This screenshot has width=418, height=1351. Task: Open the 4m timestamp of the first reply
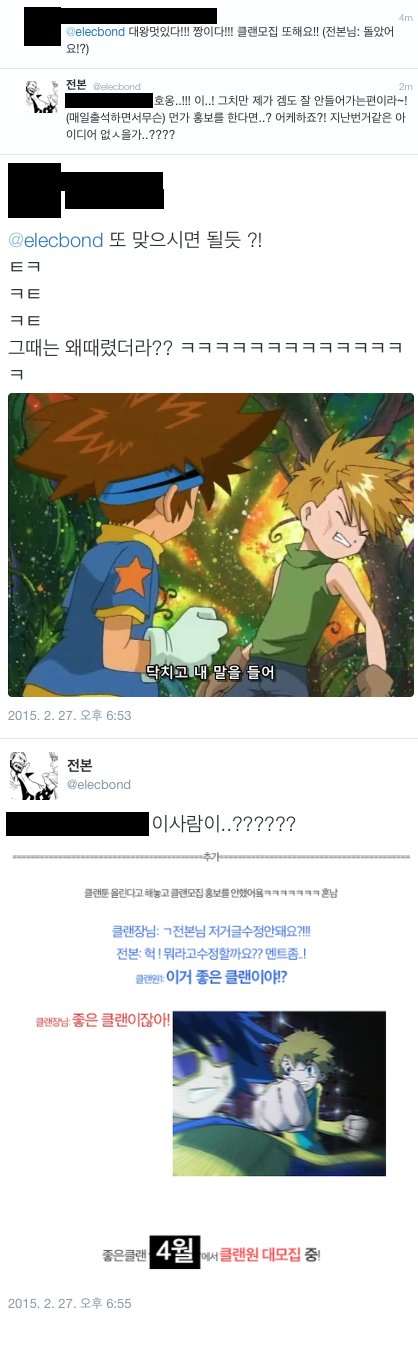coord(405,17)
